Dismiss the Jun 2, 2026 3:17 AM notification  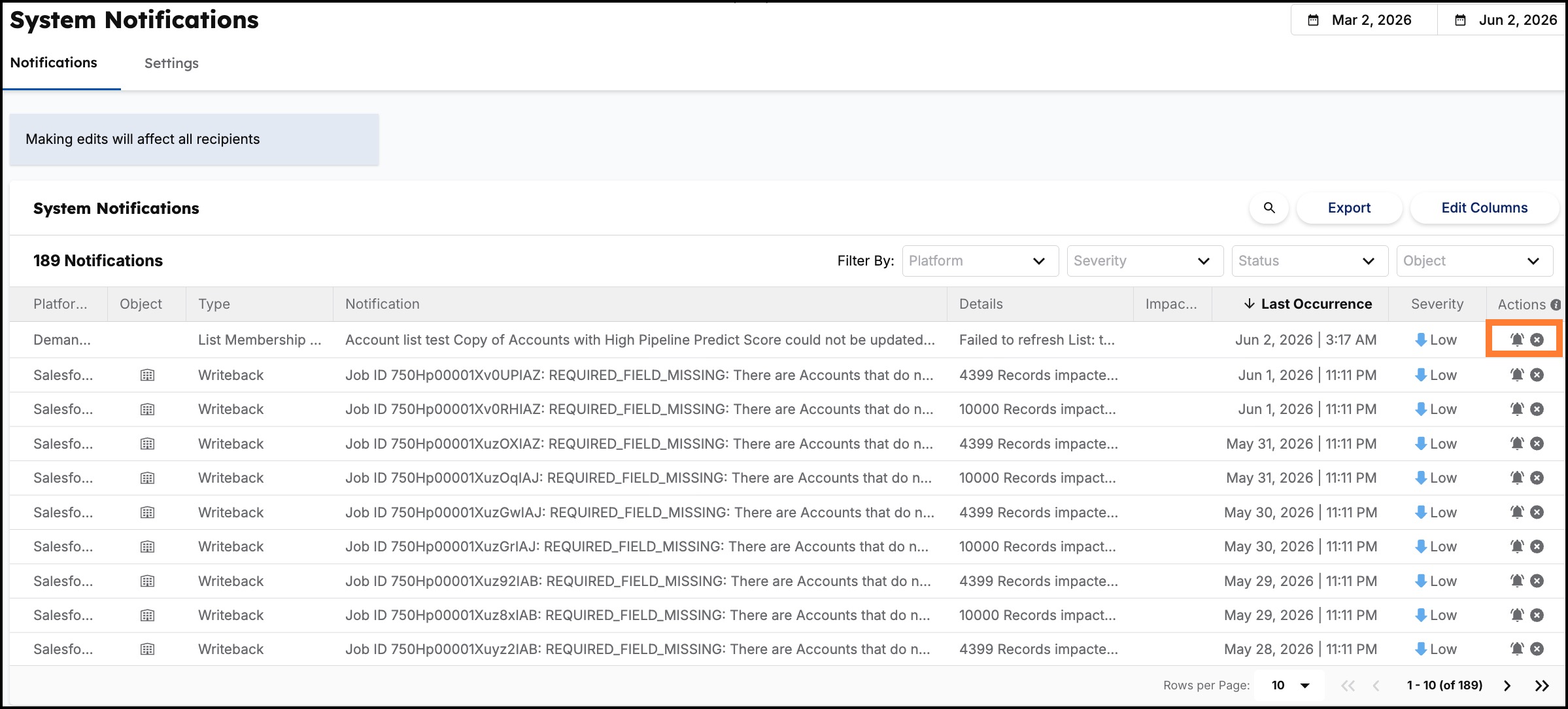pos(1537,339)
